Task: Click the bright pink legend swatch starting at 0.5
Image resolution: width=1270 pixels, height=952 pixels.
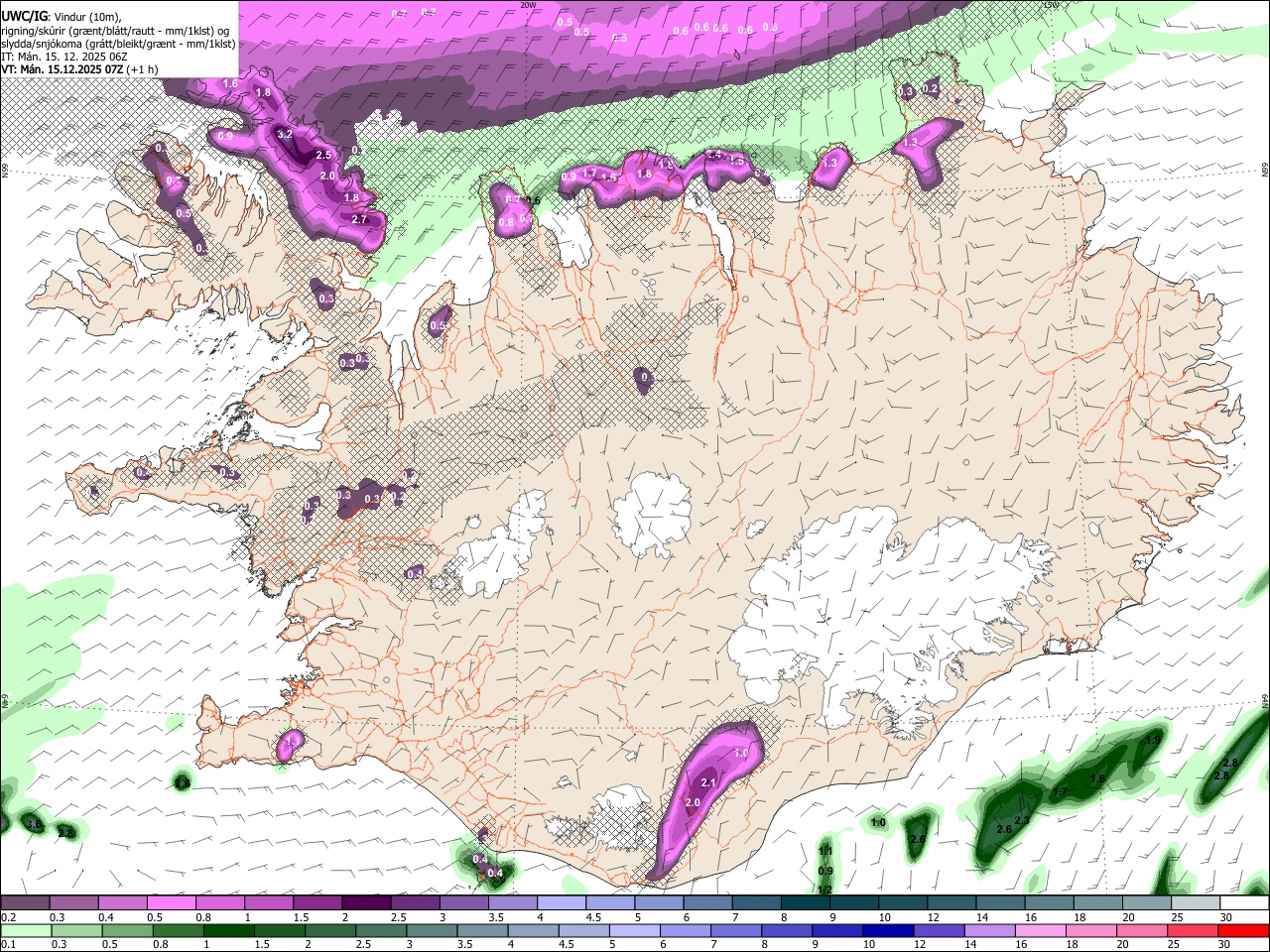Action: [171, 903]
